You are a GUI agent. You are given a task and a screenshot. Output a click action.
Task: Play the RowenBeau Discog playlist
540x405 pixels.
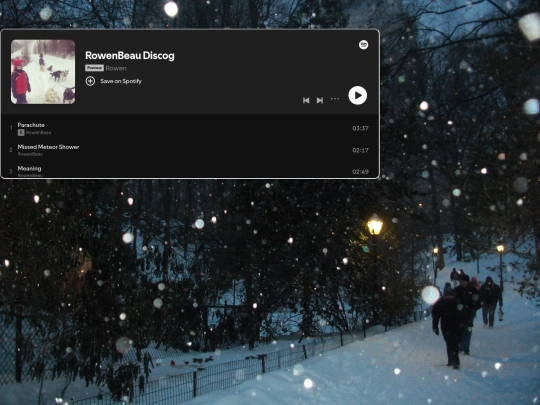[357, 95]
